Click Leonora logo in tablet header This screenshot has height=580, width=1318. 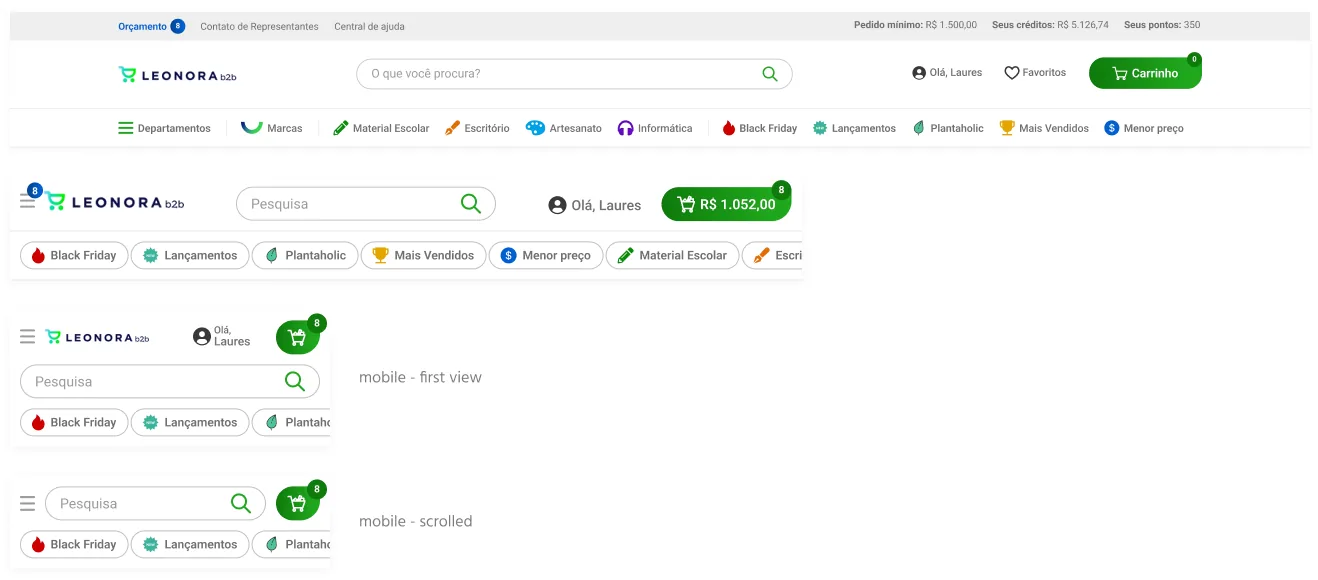[x=115, y=202]
